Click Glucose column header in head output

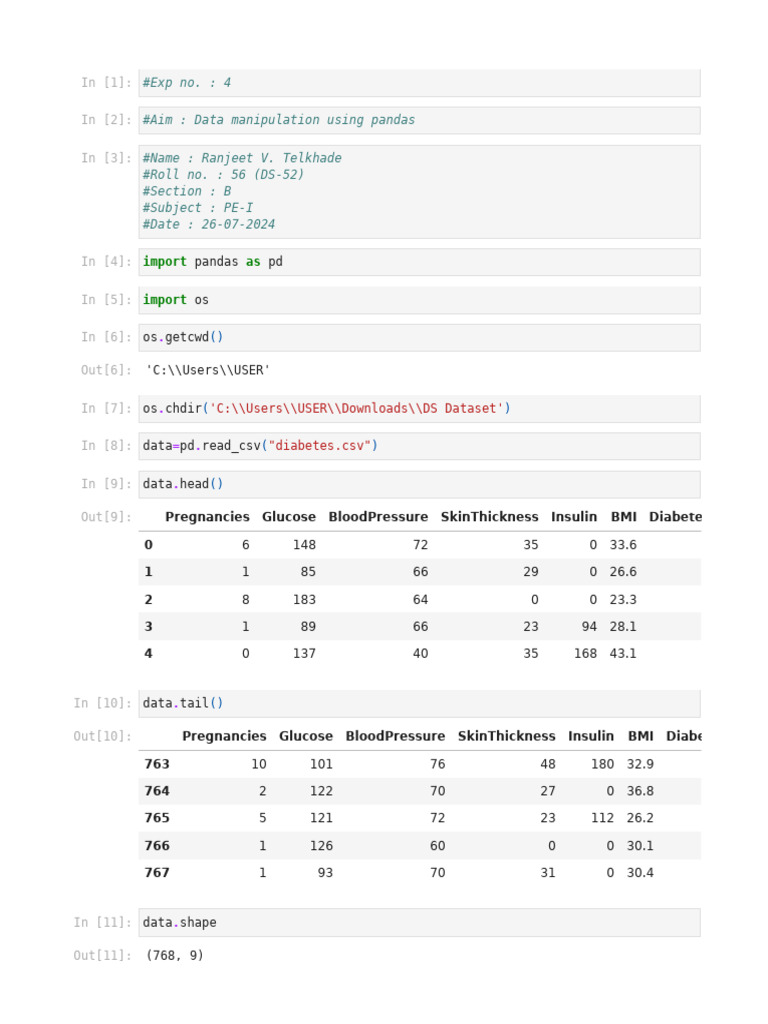[289, 517]
